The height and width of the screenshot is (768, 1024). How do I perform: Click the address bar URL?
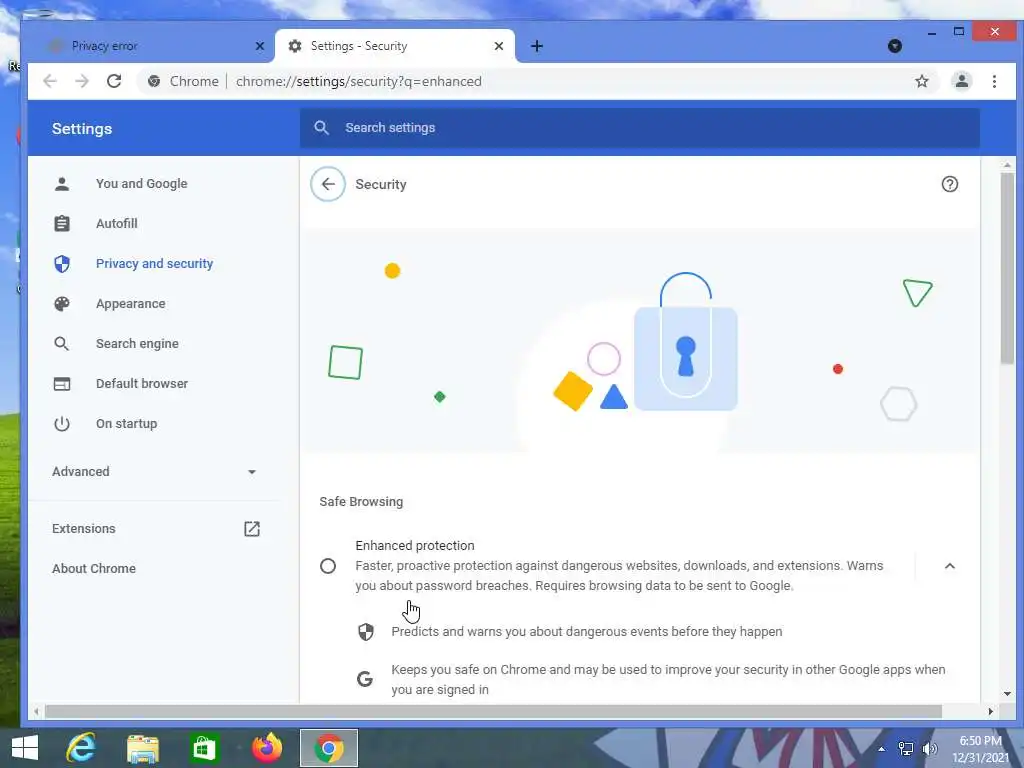point(359,81)
